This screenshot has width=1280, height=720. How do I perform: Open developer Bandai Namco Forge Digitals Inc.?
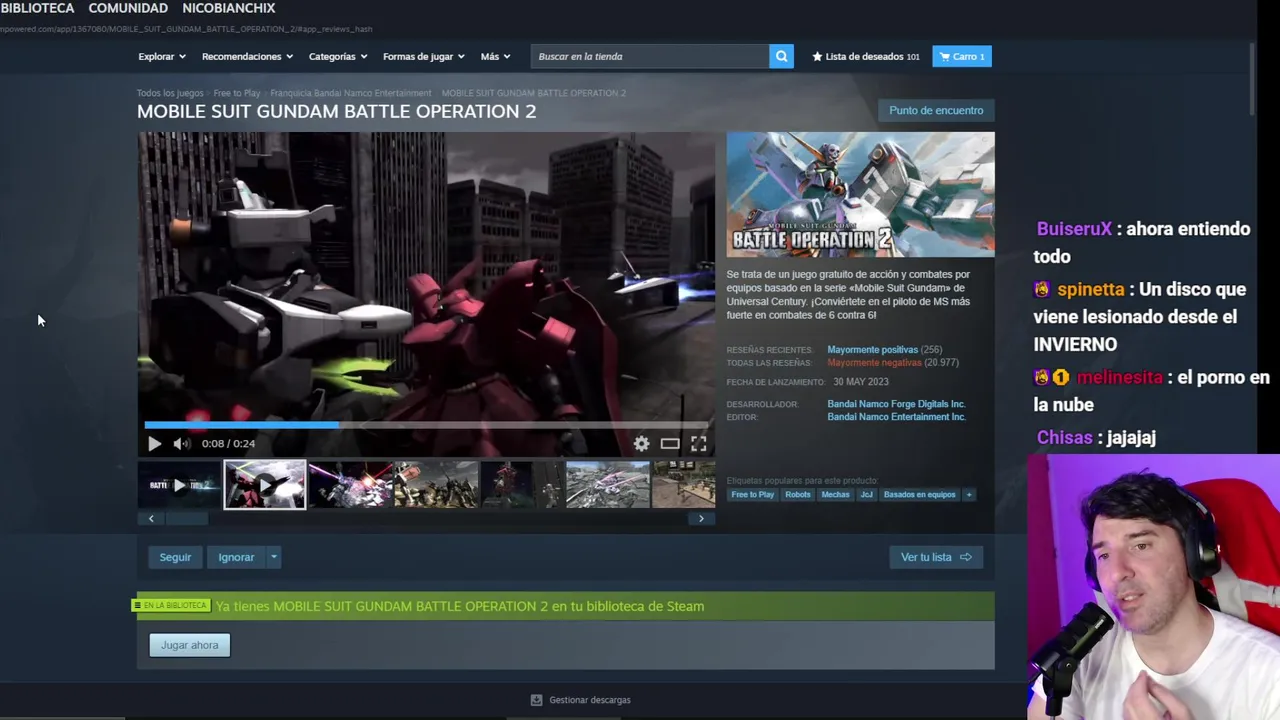tap(896, 404)
